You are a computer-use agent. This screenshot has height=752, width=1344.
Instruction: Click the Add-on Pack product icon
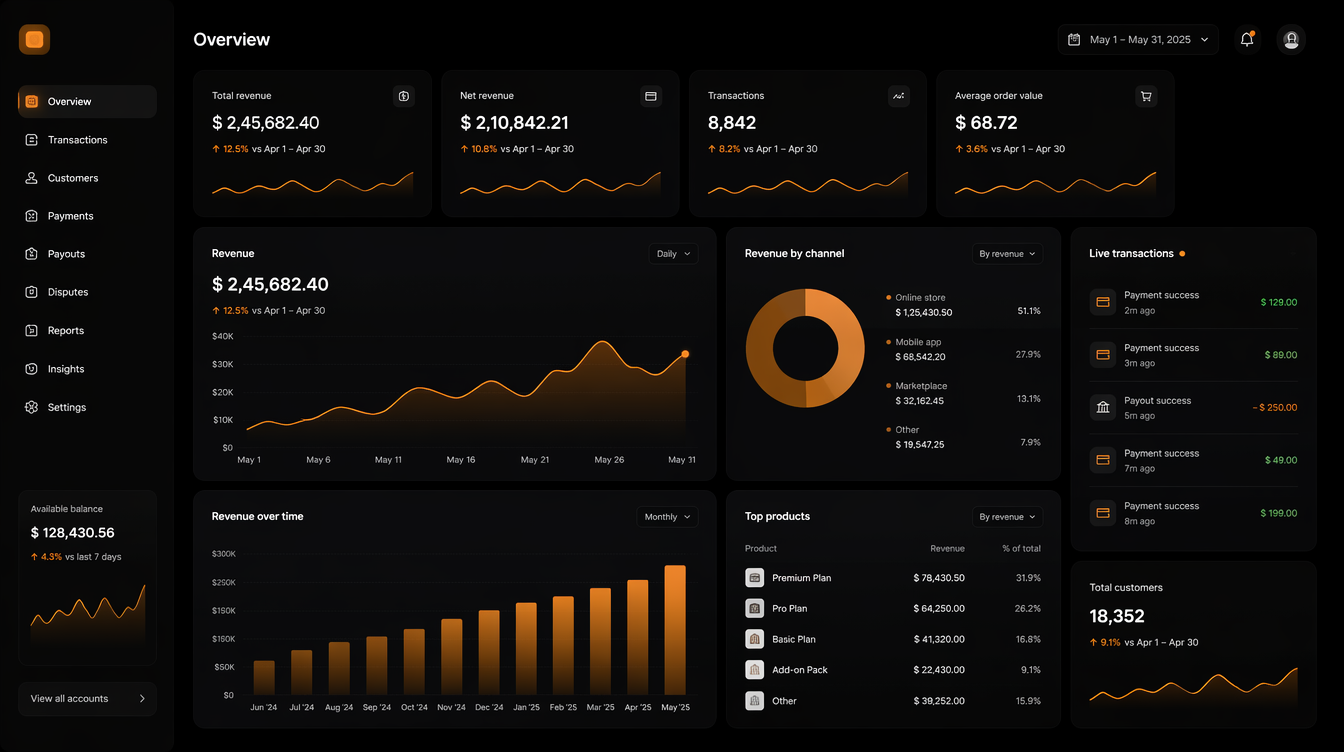(755, 670)
